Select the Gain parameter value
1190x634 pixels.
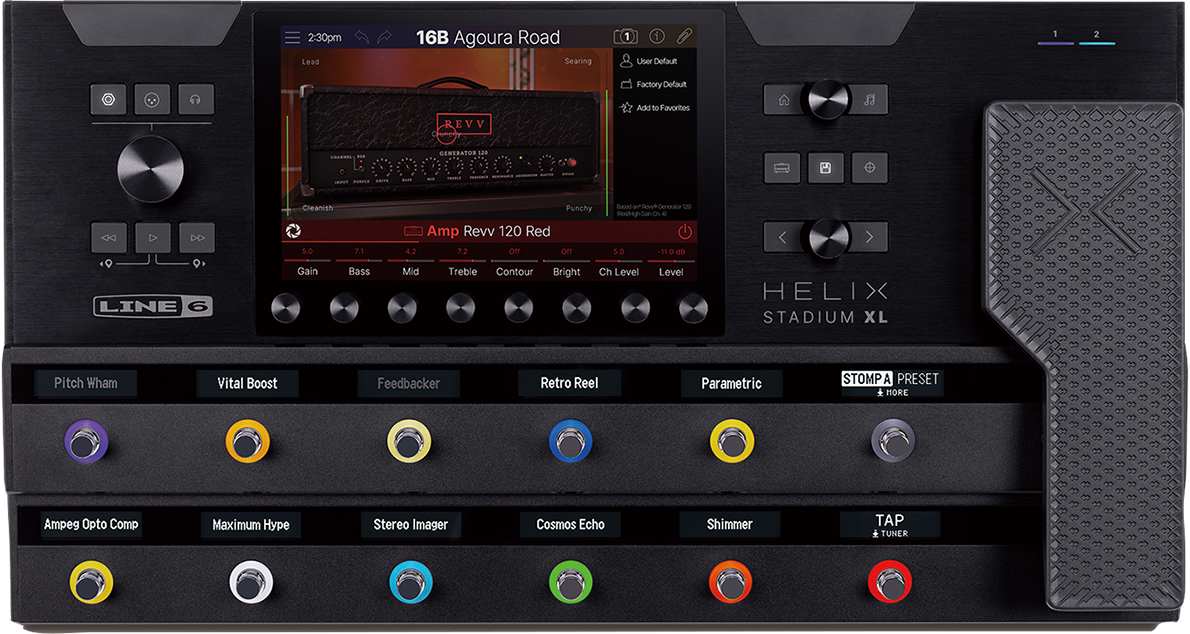[307, 251]
